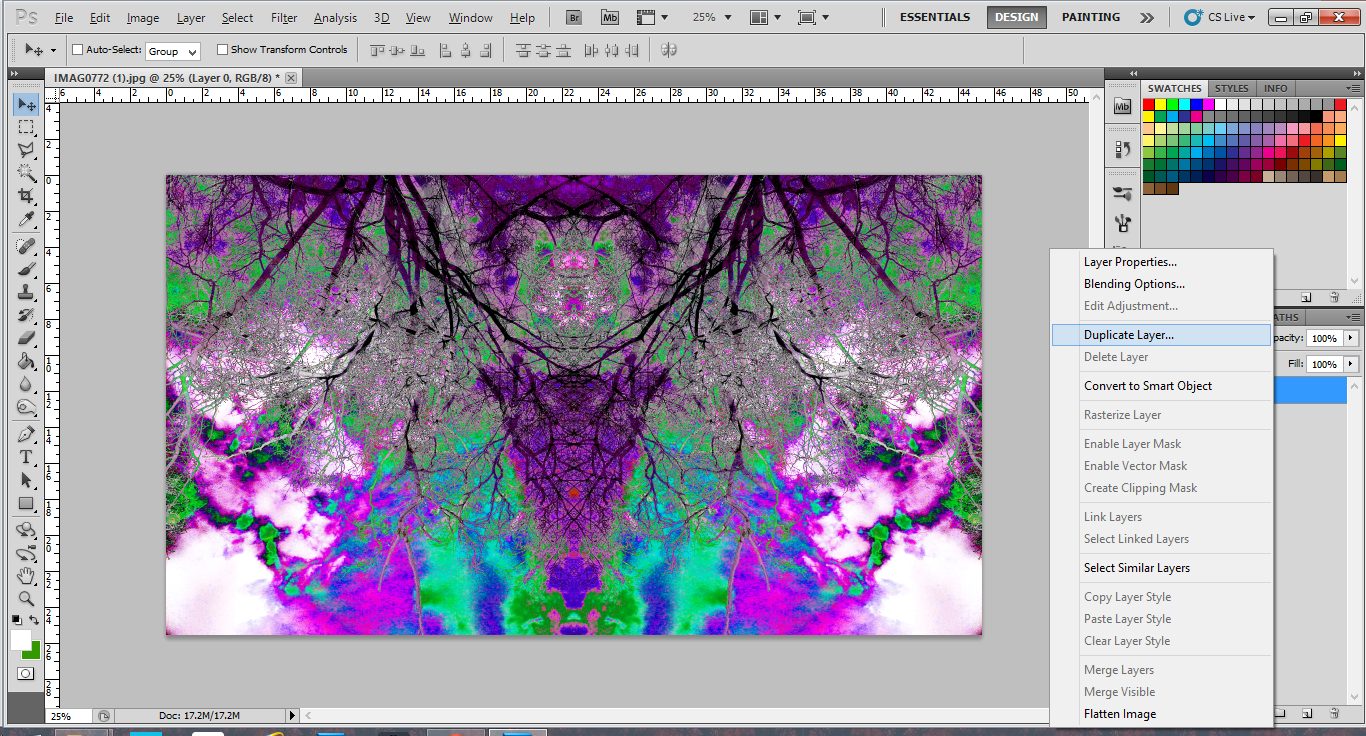Screen dimensions: 1366x736
Task: Select the Rectangle shape tool
Action: (x=26, y=503)
